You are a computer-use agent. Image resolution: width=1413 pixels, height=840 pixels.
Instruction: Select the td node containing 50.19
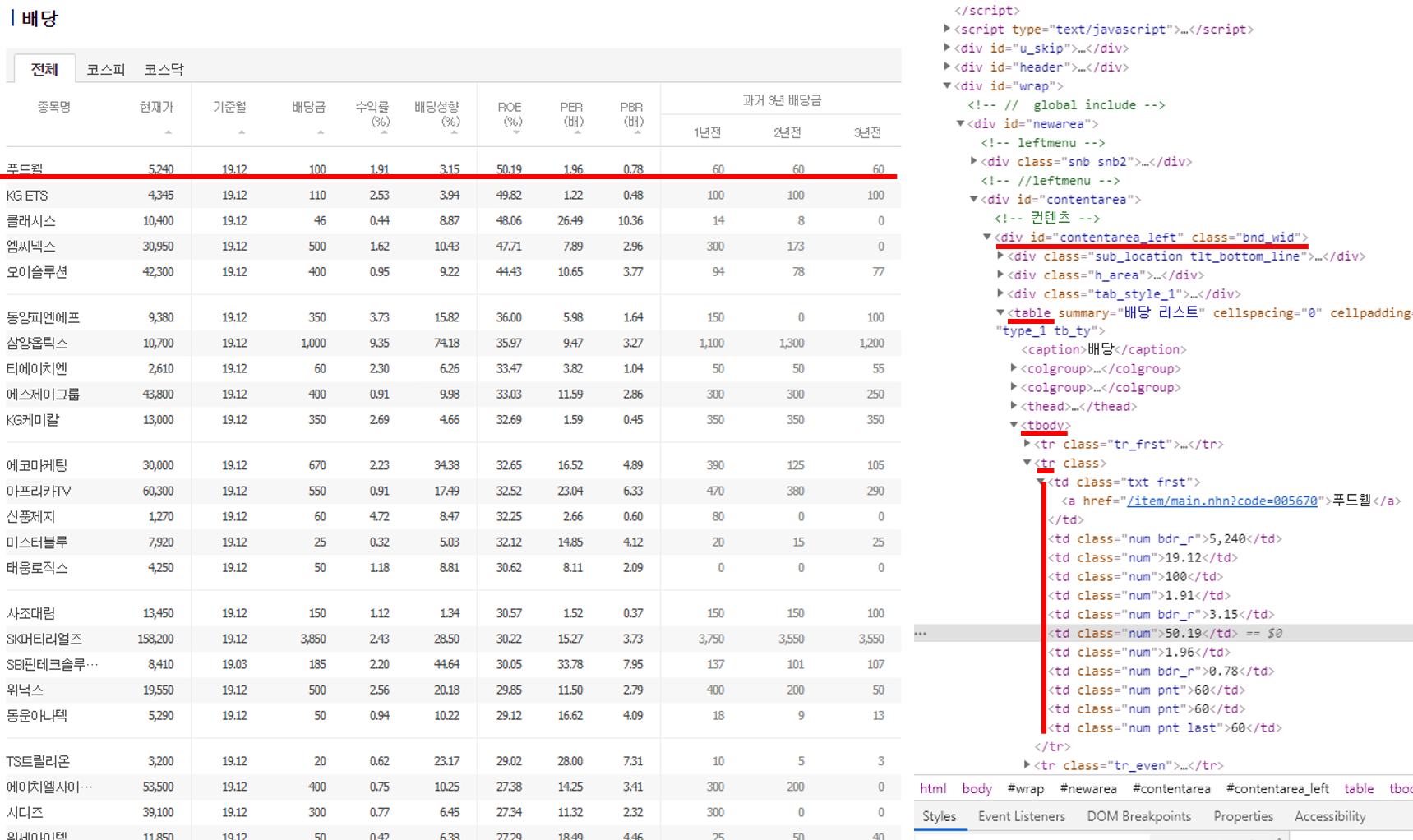pyautogui.click(x=1142, y=633)
